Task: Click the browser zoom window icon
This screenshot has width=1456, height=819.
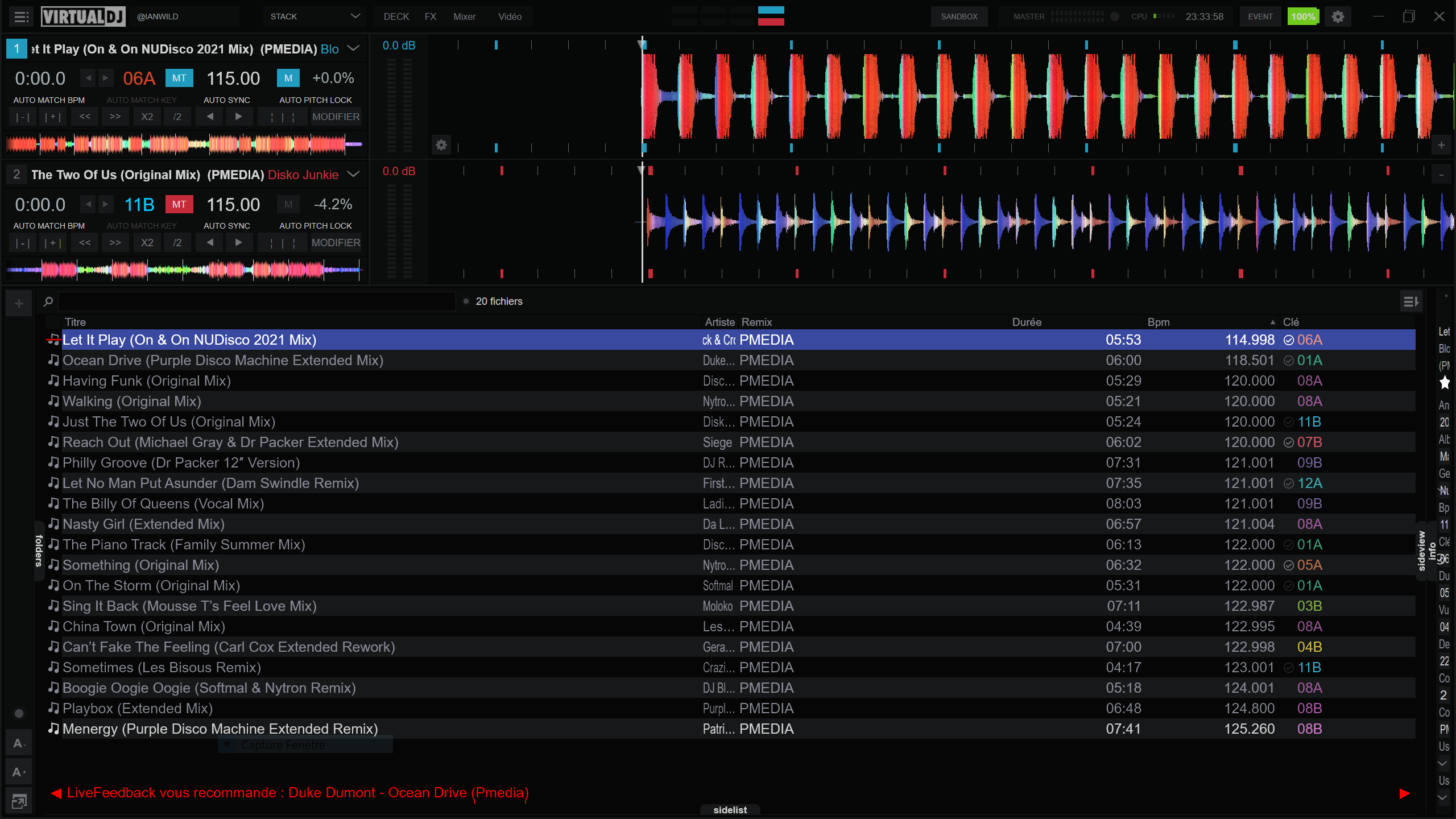Action: (19, 801)
